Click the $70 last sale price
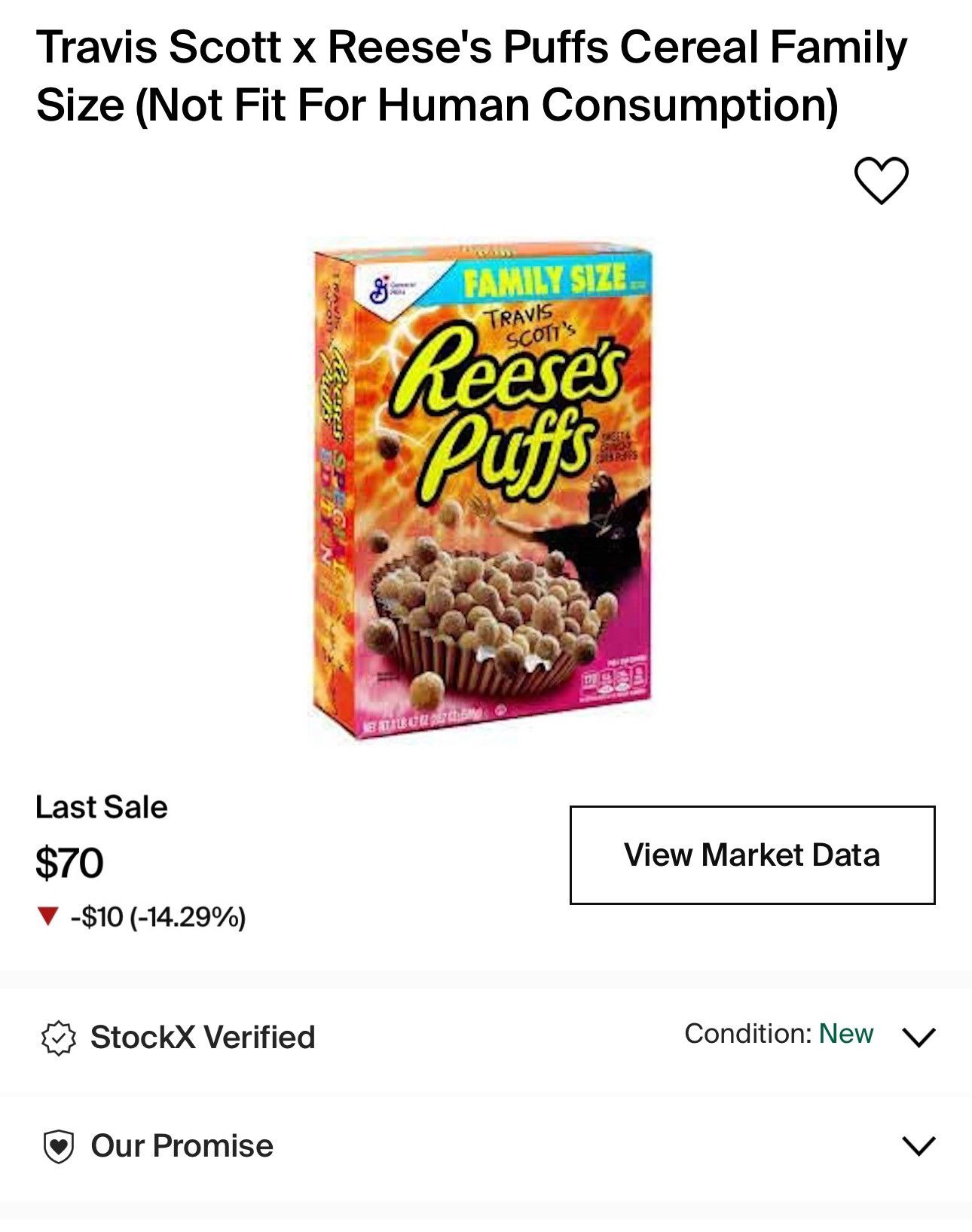Screen dimensions: 972x1232 [69, 863]
